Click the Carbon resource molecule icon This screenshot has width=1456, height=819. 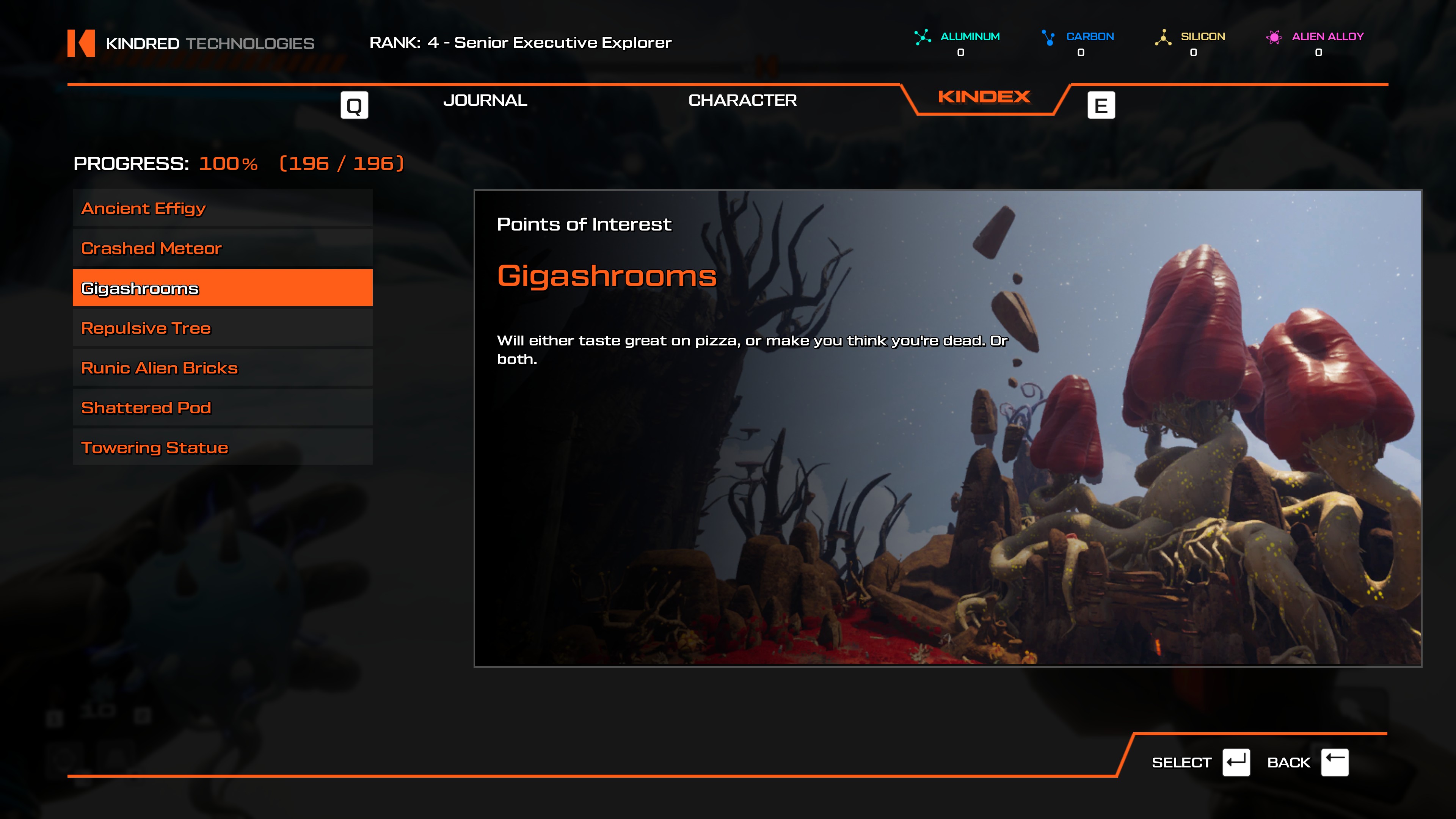coord(1048,37)
